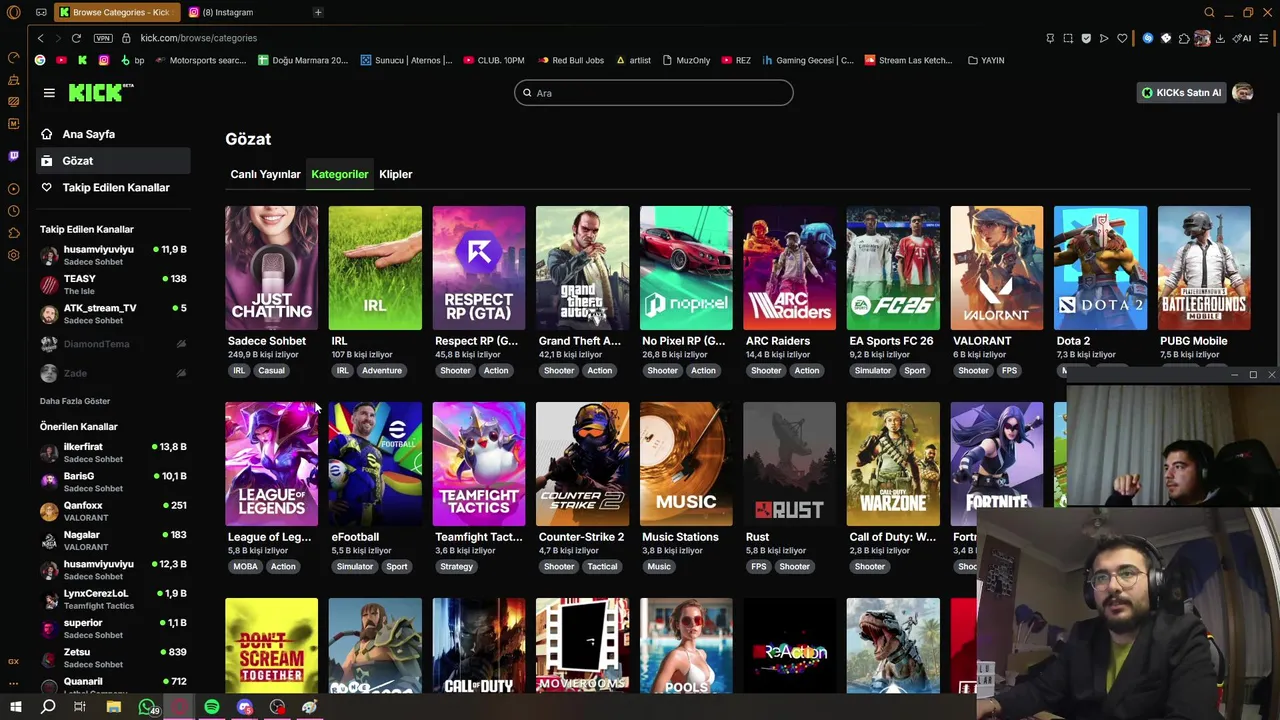1280x720 pixels.
Task: Expand Daha Fazla Göster in sidebar
Action: coord(75,401)
